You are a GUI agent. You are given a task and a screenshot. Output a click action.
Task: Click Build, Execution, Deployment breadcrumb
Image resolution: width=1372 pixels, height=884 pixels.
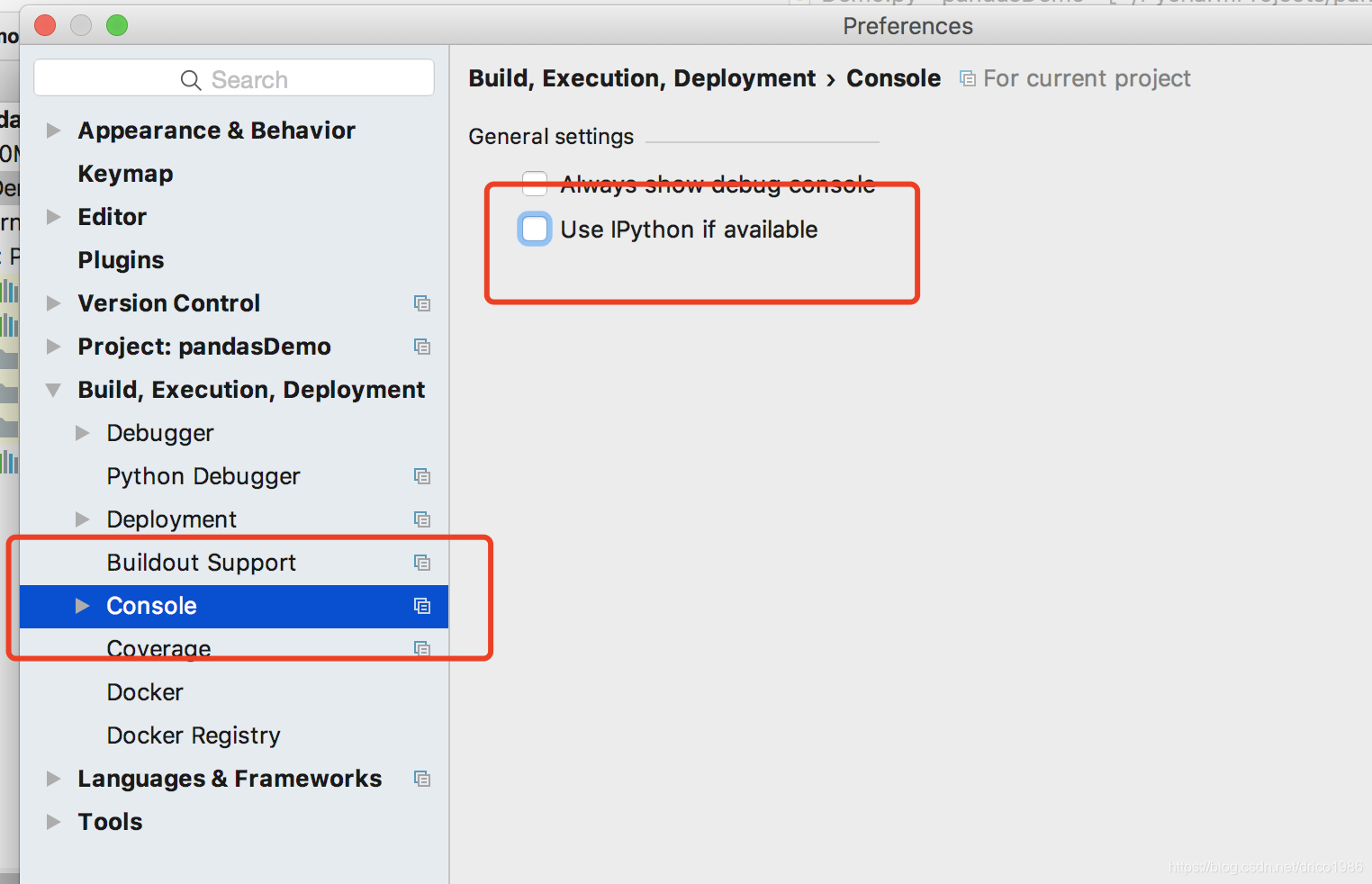pos(642,78)
